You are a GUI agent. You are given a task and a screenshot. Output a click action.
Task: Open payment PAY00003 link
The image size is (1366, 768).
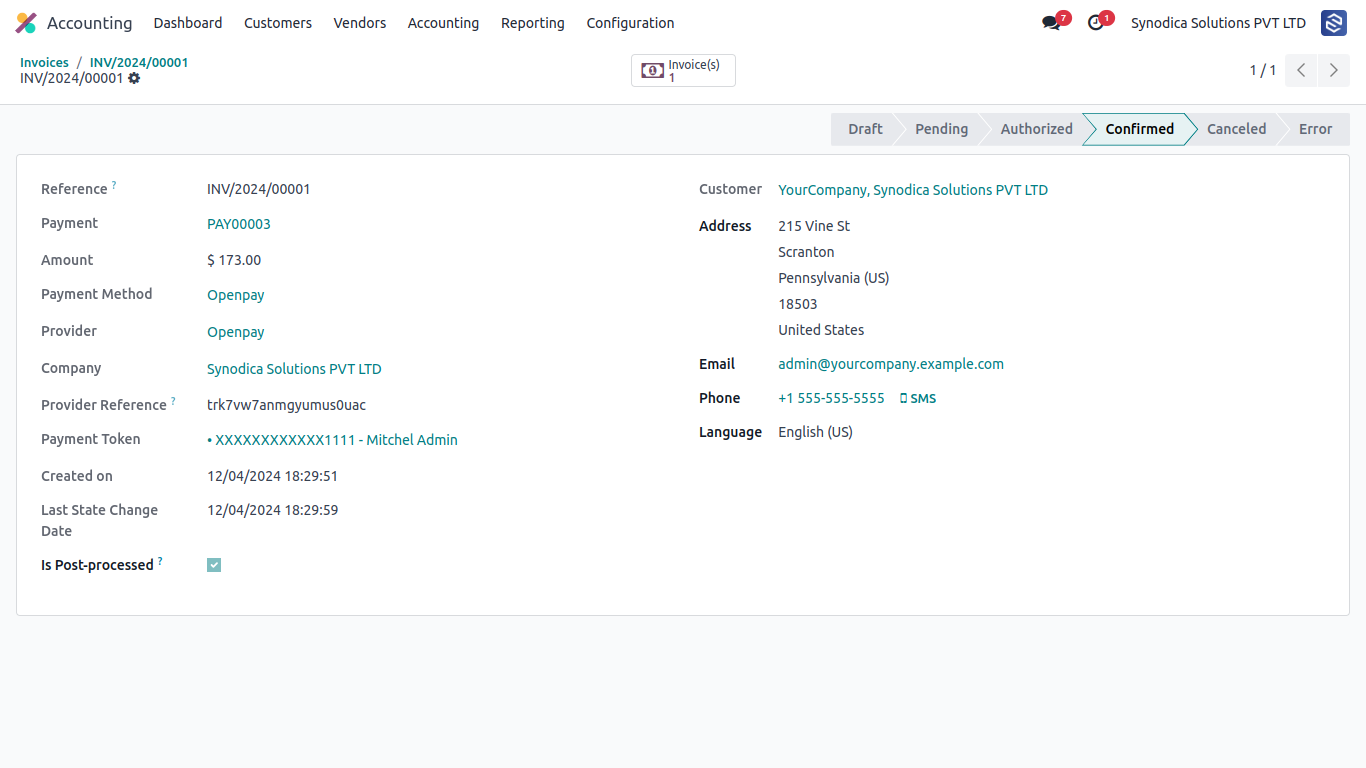tap(239, 224)
